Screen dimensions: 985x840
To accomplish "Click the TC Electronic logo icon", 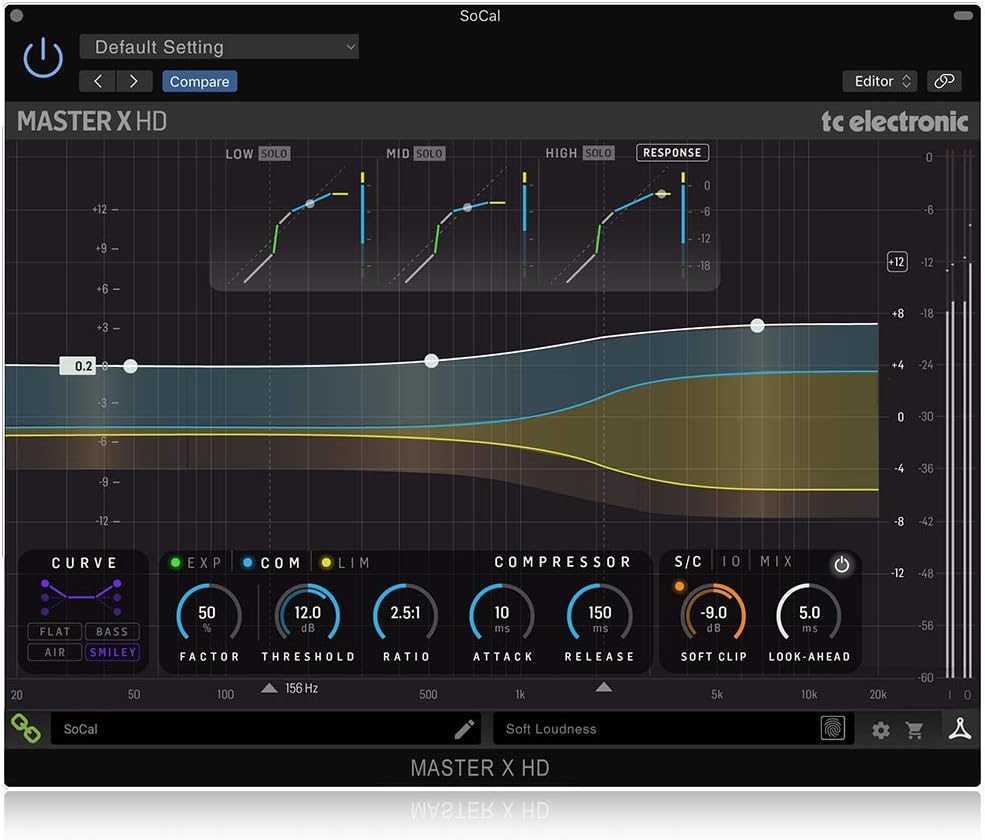I will [958, 729].
